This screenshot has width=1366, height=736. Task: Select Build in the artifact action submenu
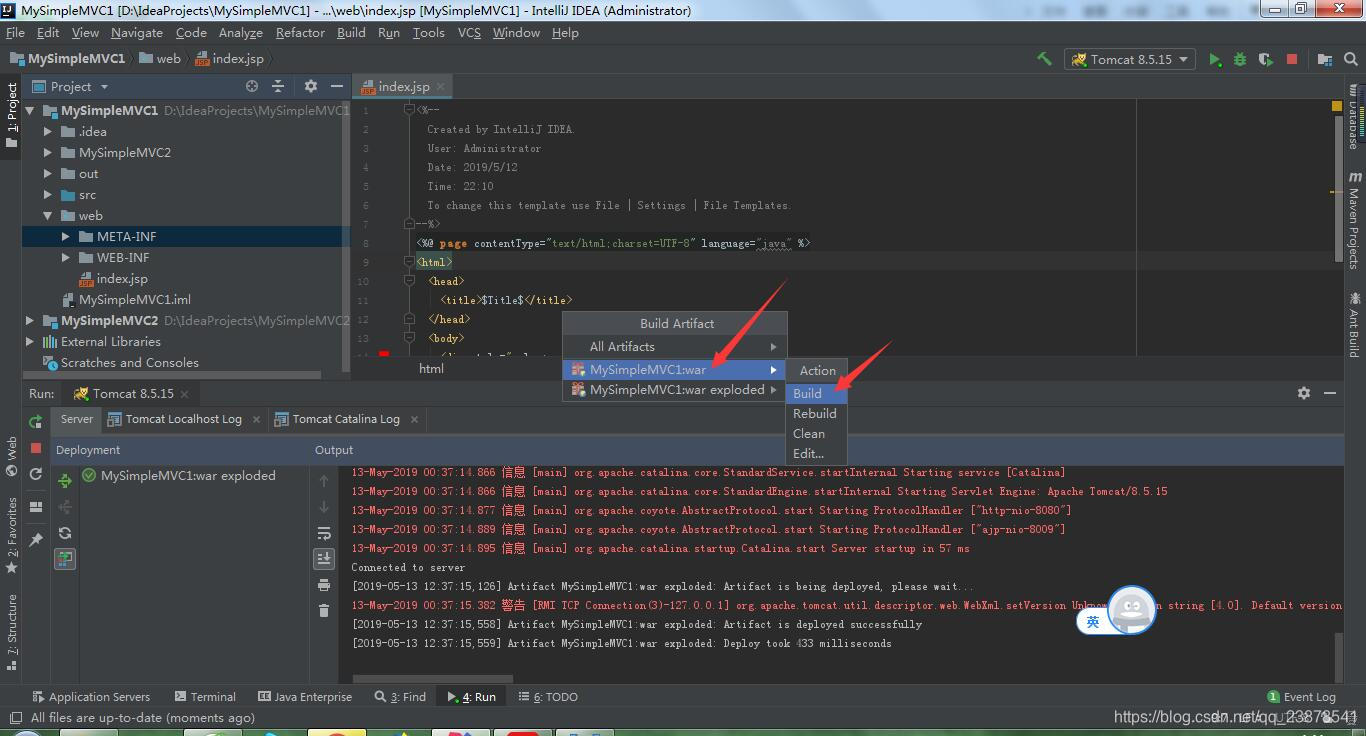pyautogui.click(x=816, y=393)
